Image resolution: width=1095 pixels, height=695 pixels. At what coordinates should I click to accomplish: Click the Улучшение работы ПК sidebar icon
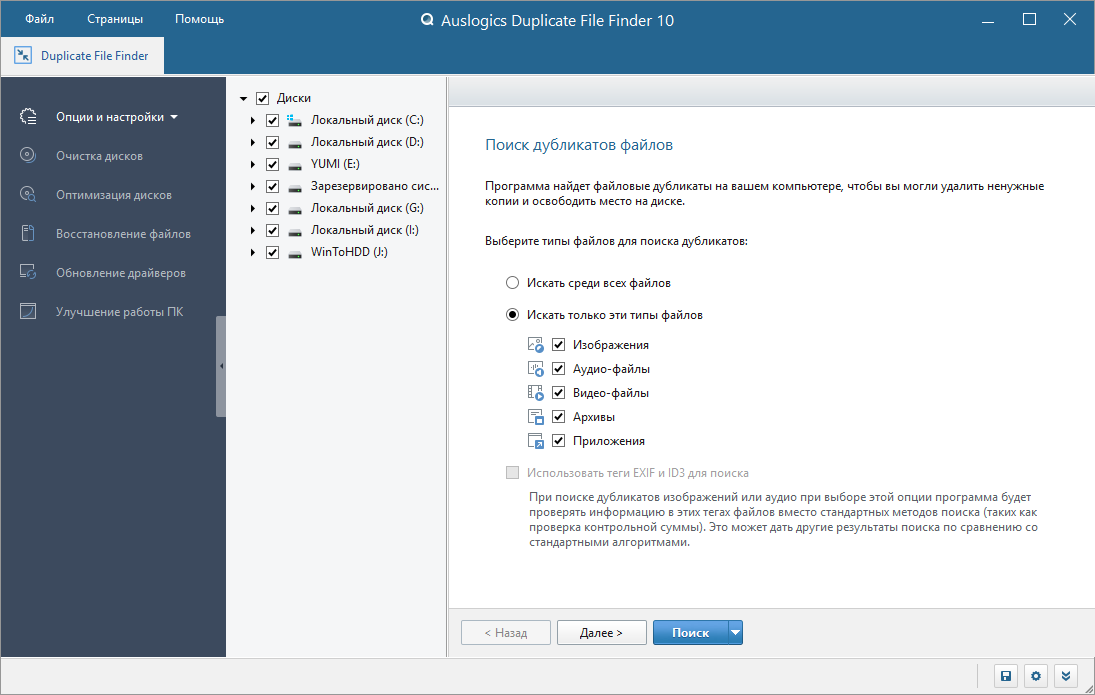[28, 312]
